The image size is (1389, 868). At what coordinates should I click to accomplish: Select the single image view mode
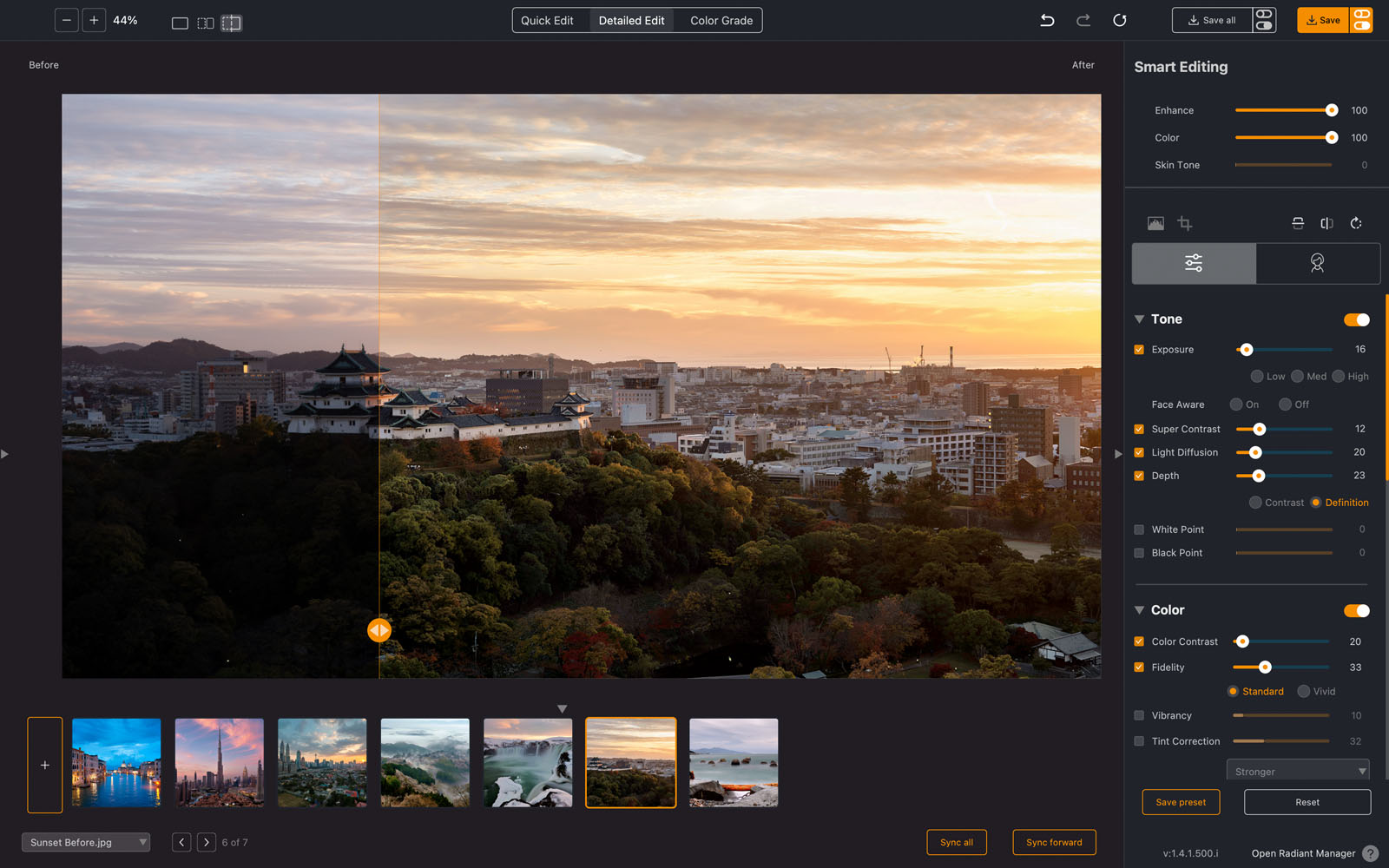(179, 23)
